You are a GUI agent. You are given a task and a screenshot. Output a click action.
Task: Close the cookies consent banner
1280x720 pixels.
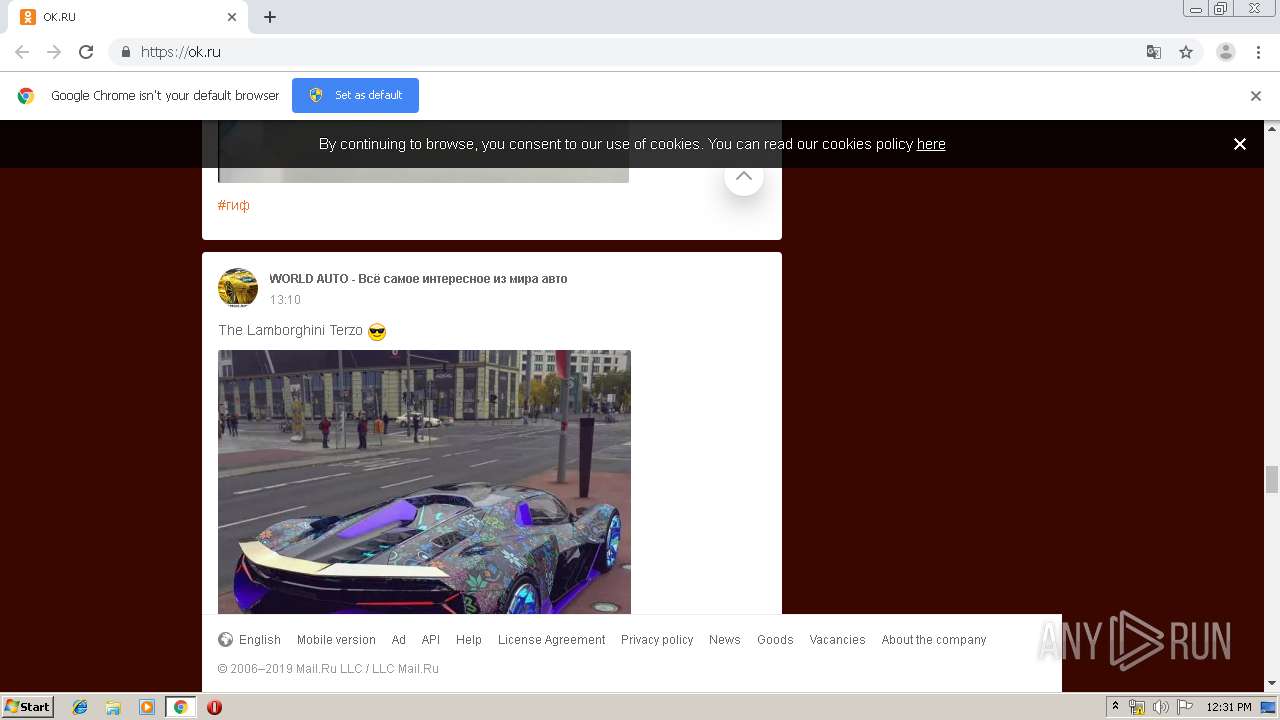pyautogui.click(x=1240, y=144)
